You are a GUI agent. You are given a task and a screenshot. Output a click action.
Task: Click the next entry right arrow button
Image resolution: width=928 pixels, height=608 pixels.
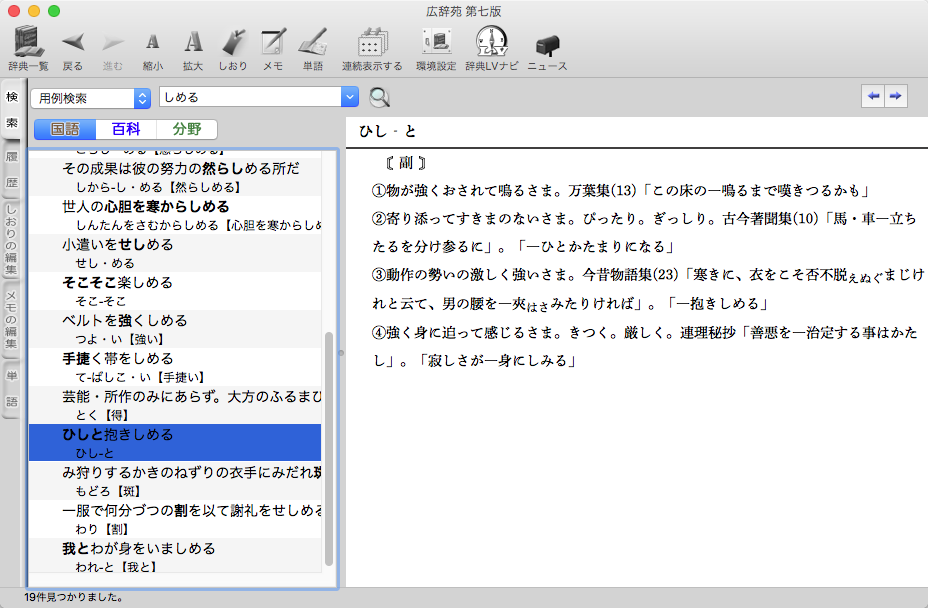tap(896, 96)
